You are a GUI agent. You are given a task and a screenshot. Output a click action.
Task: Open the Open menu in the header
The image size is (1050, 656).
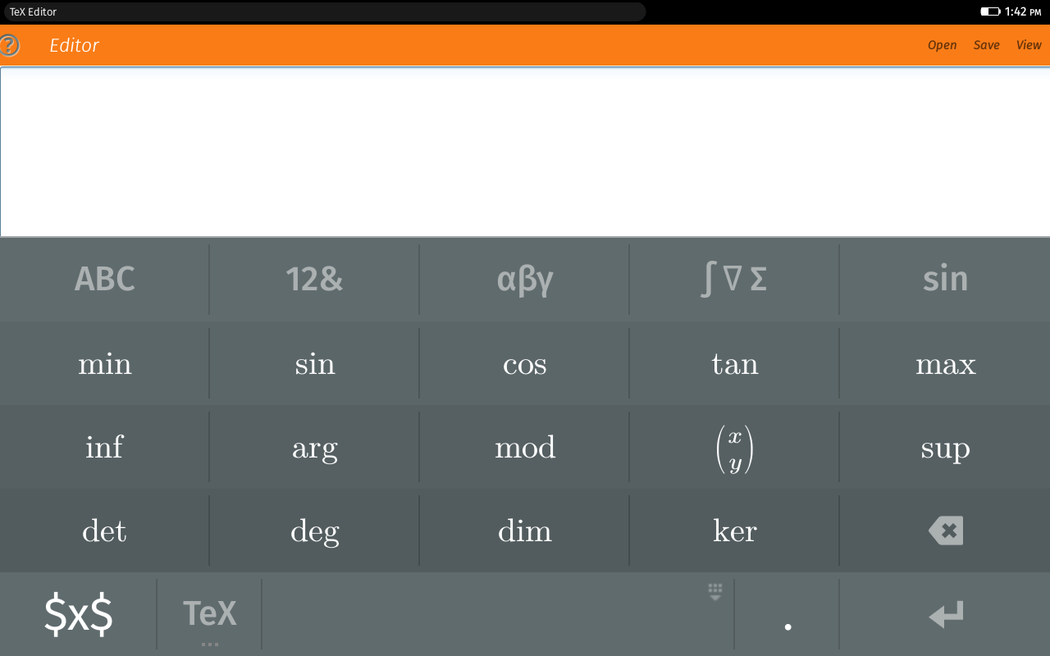(941, 45)
